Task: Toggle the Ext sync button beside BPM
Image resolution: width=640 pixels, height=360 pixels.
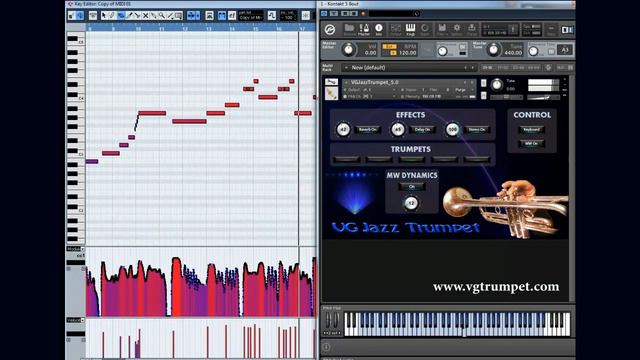Action: click(390, 47)
